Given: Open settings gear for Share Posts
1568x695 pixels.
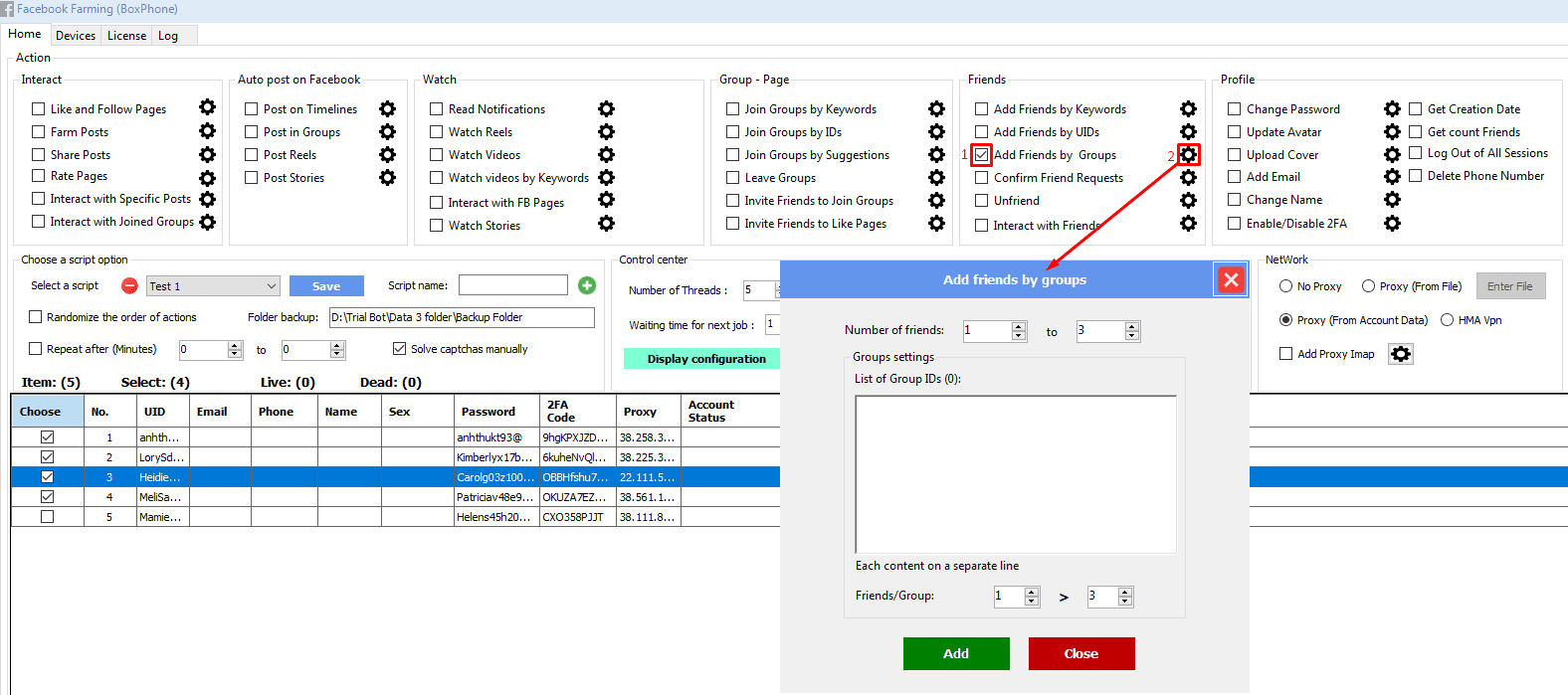Looking at the screenshot, I should (207, 154).
